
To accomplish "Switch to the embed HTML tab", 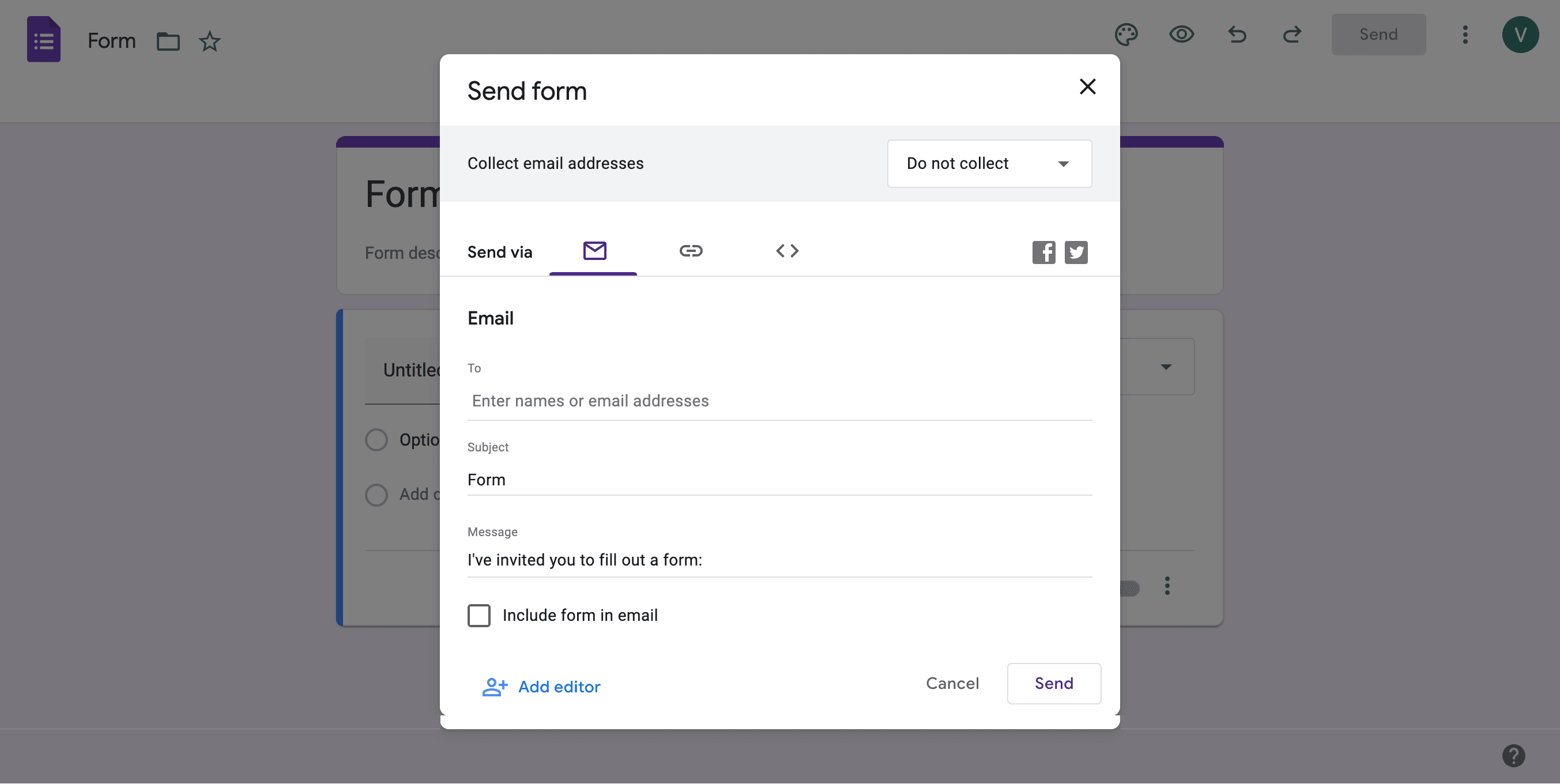I will pyautogui.click(x=787, y=251).
